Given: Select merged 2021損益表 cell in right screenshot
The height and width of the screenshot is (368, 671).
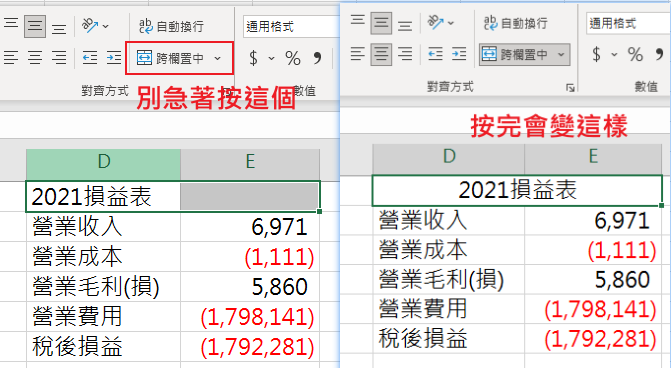Looking at the screenshot, I should (x=517, y=190).
